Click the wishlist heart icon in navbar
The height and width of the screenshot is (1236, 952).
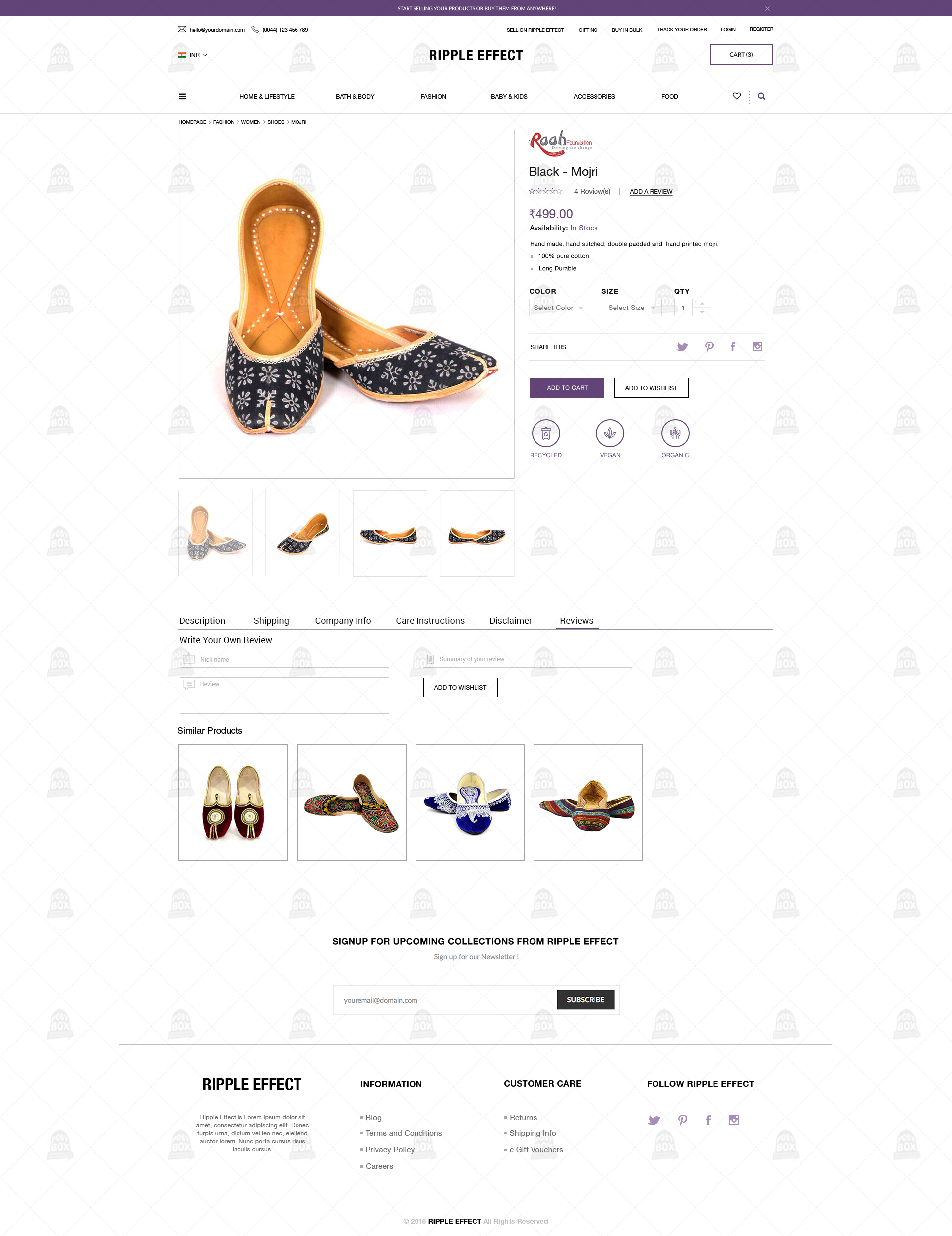736,96
